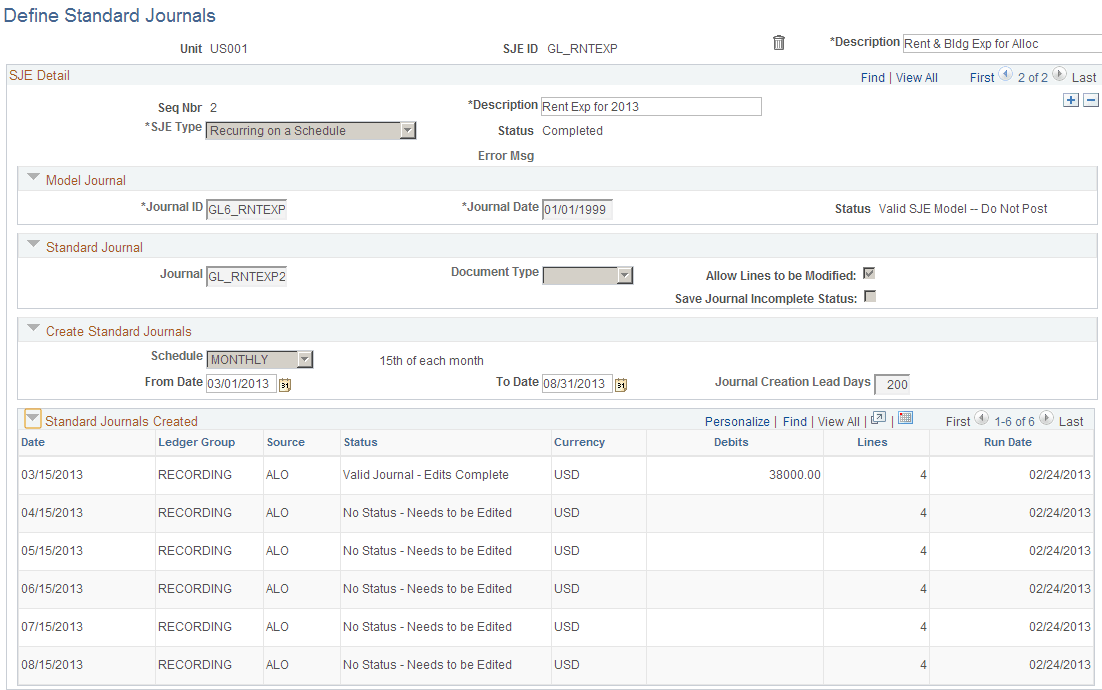Click the Journal Date field 01/01/1999

pyautogui.click(x=577, y=209)
